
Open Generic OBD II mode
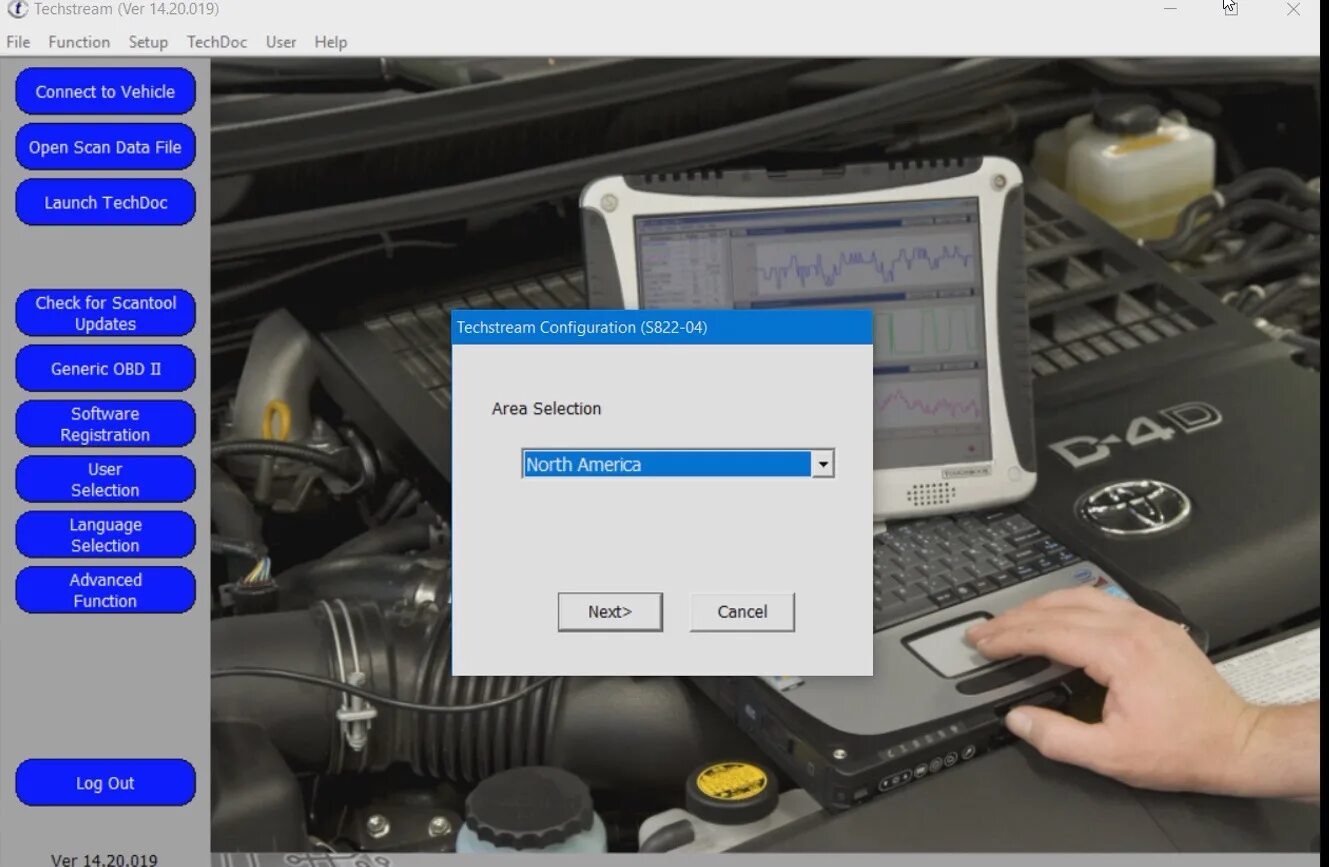point(105,368)
